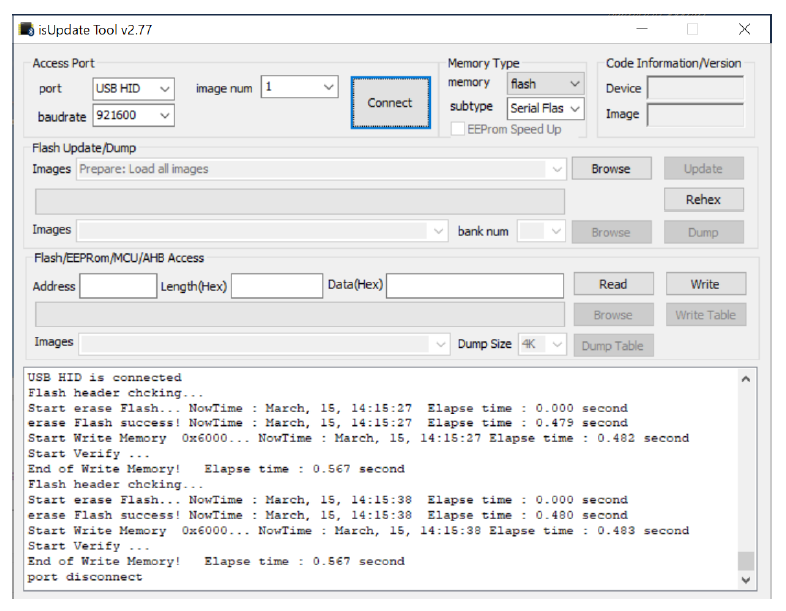Click the log scrollbar down arrow

pyautogui.click(x=746, y=579)
